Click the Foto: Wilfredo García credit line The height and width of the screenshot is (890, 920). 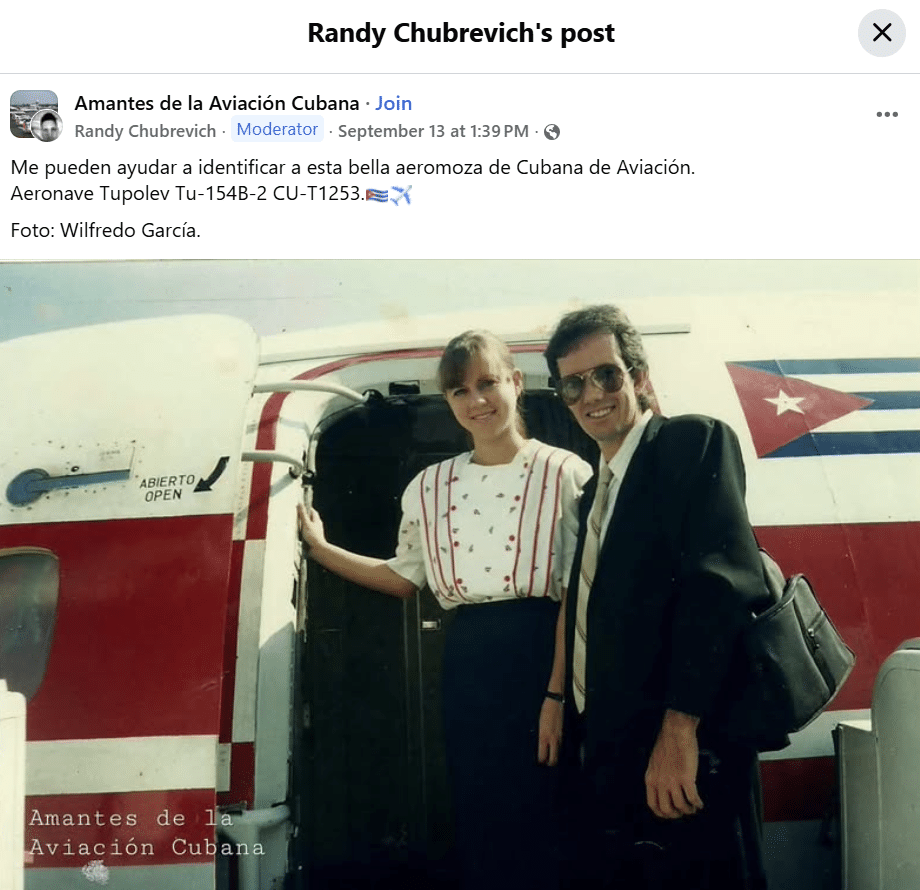(106, 231)
